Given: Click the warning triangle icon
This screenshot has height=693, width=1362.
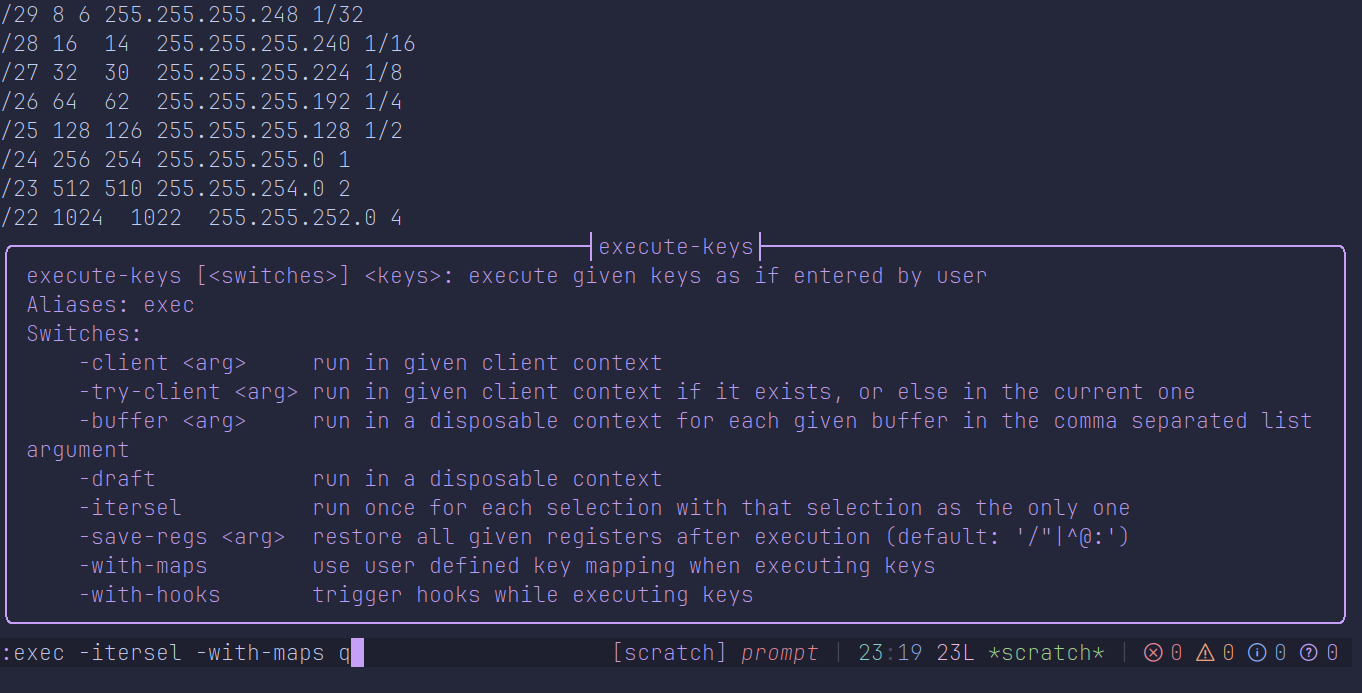Looking at the screenshot, I should [1205, 653].
